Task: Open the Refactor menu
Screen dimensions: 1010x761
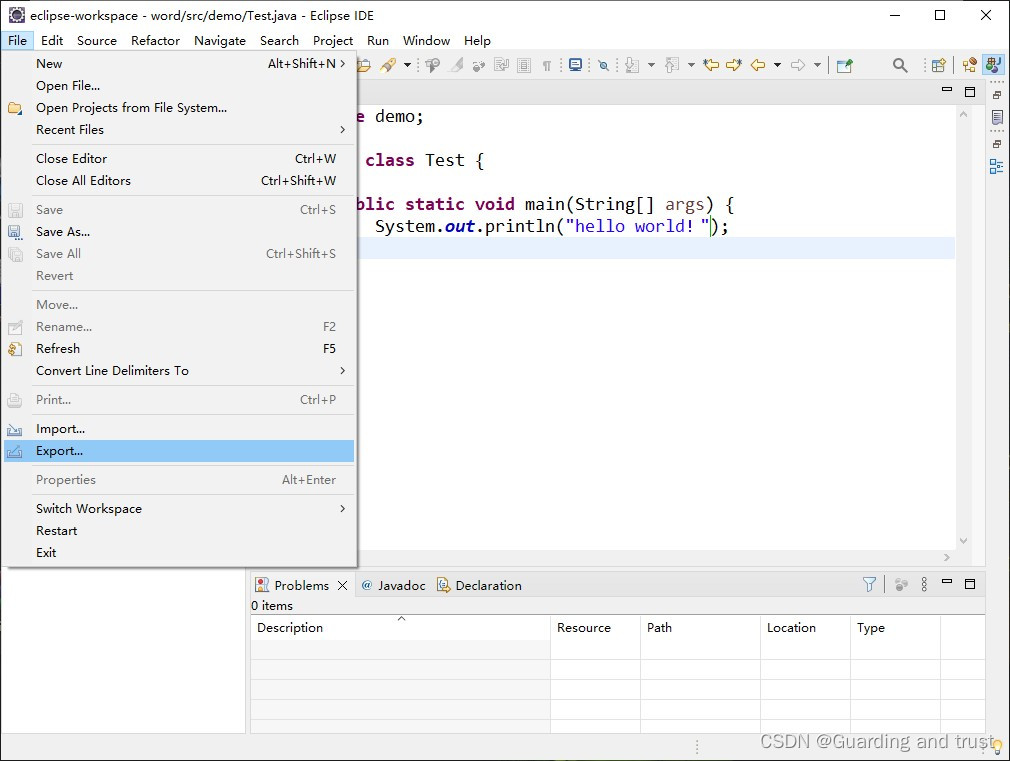Action: [x=155, y=41]
